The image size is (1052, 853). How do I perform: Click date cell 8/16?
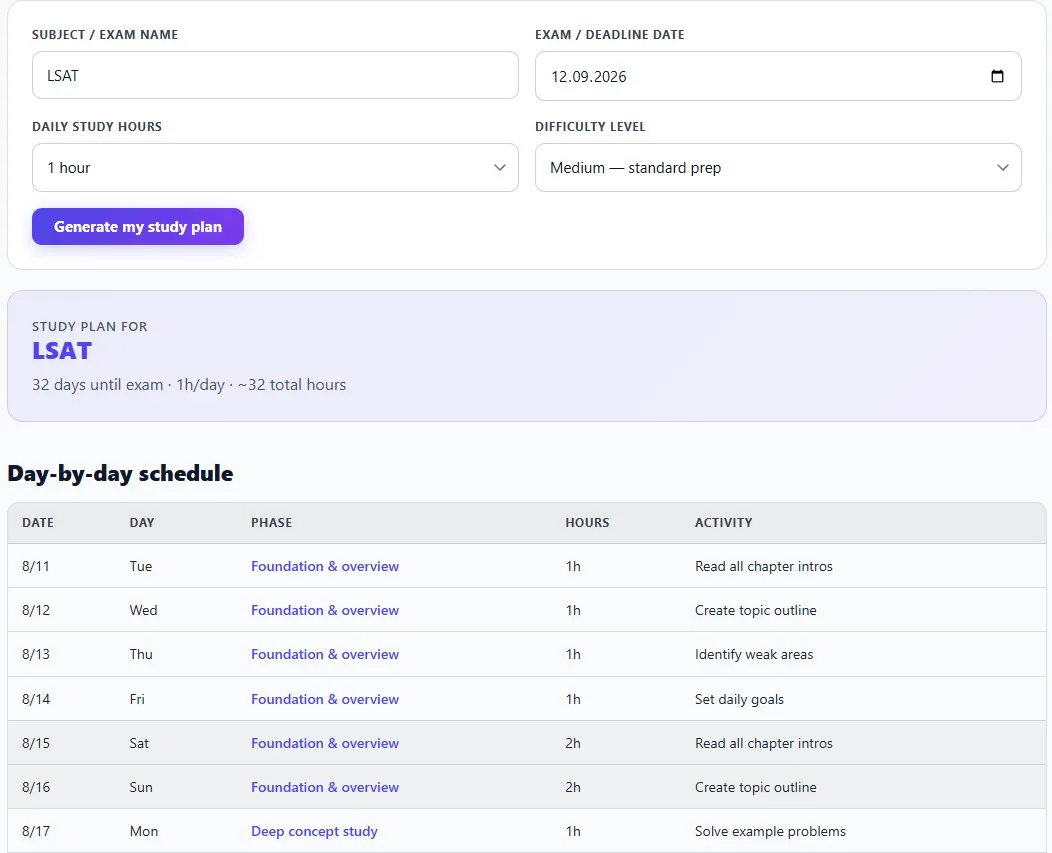[x=36, y=787]
